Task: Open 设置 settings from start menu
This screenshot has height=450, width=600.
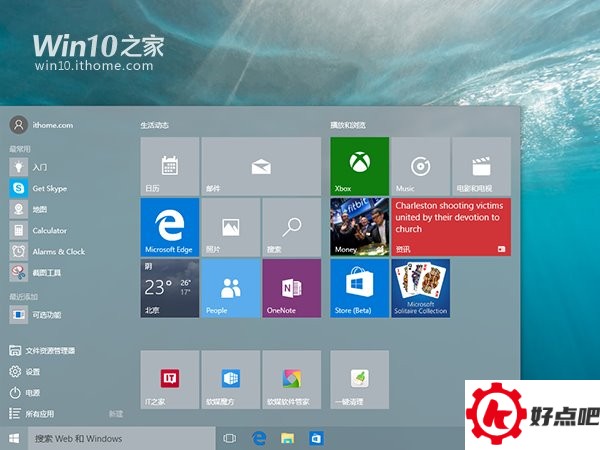Action: click(32, 371)
